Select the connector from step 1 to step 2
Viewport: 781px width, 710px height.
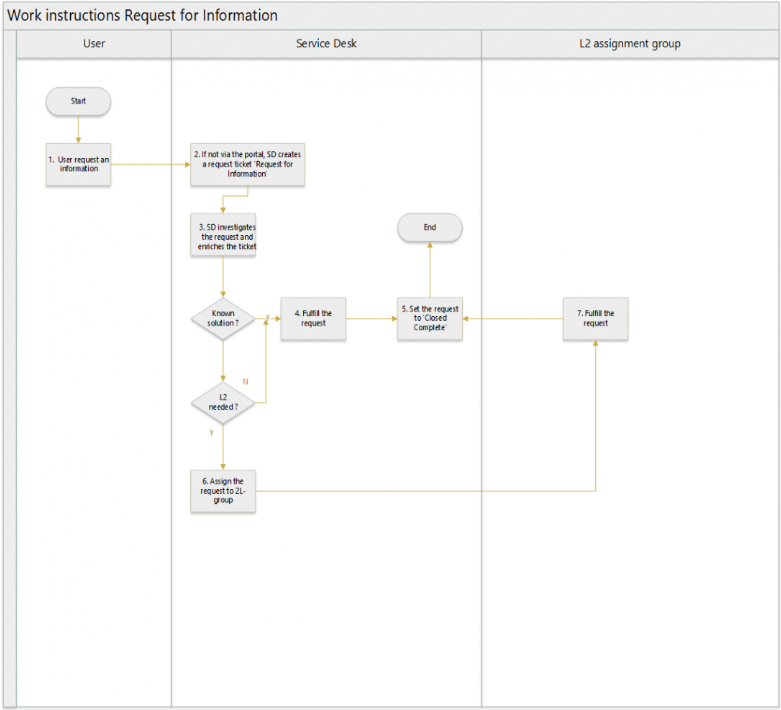coord(150,164)
